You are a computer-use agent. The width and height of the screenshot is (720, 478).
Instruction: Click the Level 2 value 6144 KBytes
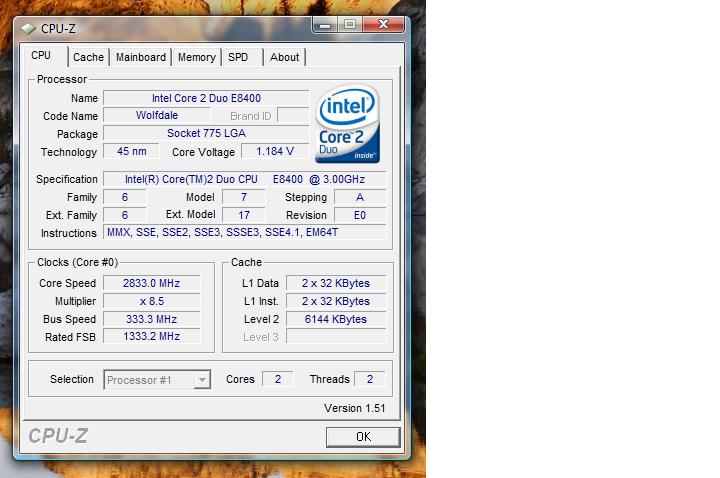pyautogui.click(x=336, y=319)
